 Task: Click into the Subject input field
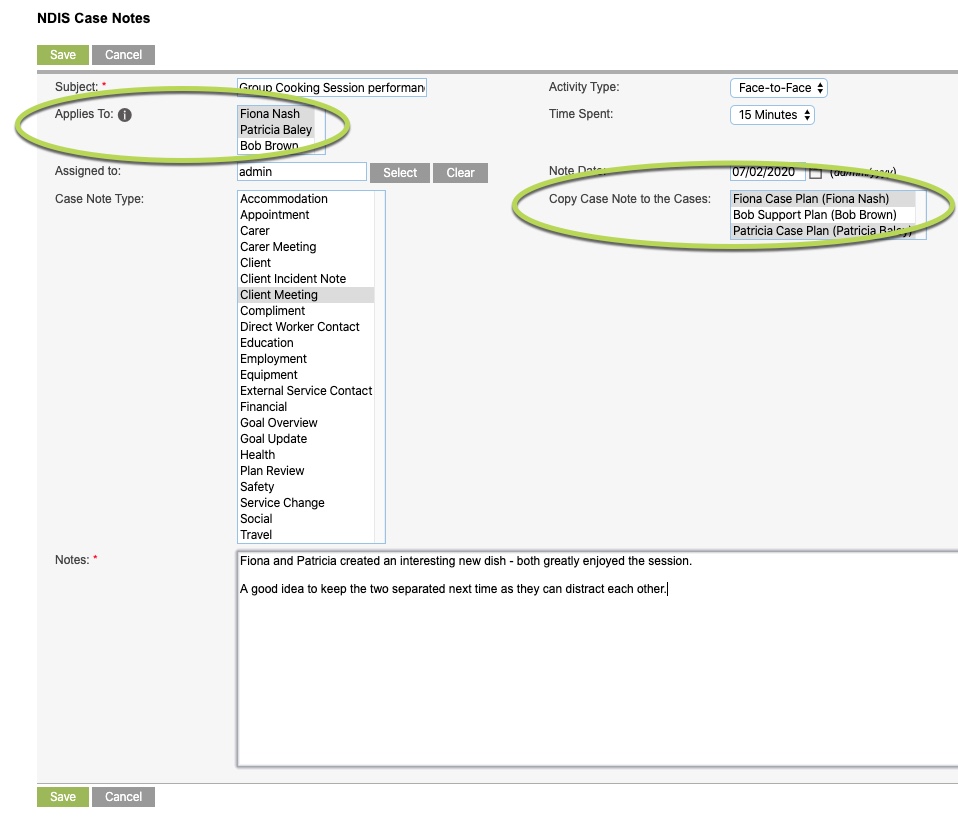point(332,87)
